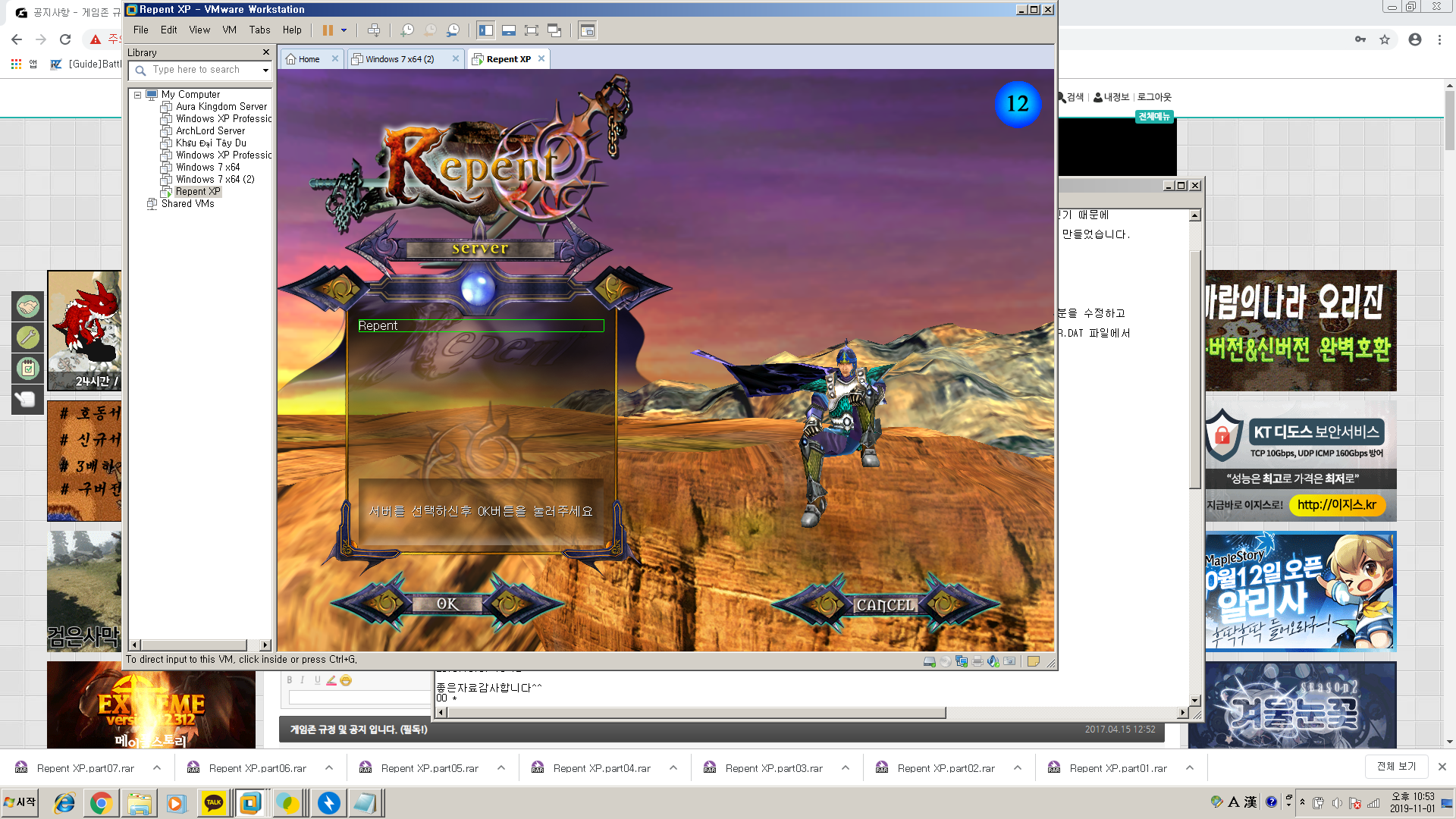Click the network adapter status icon
This screenshot has height=819, width=1456.
962,661
